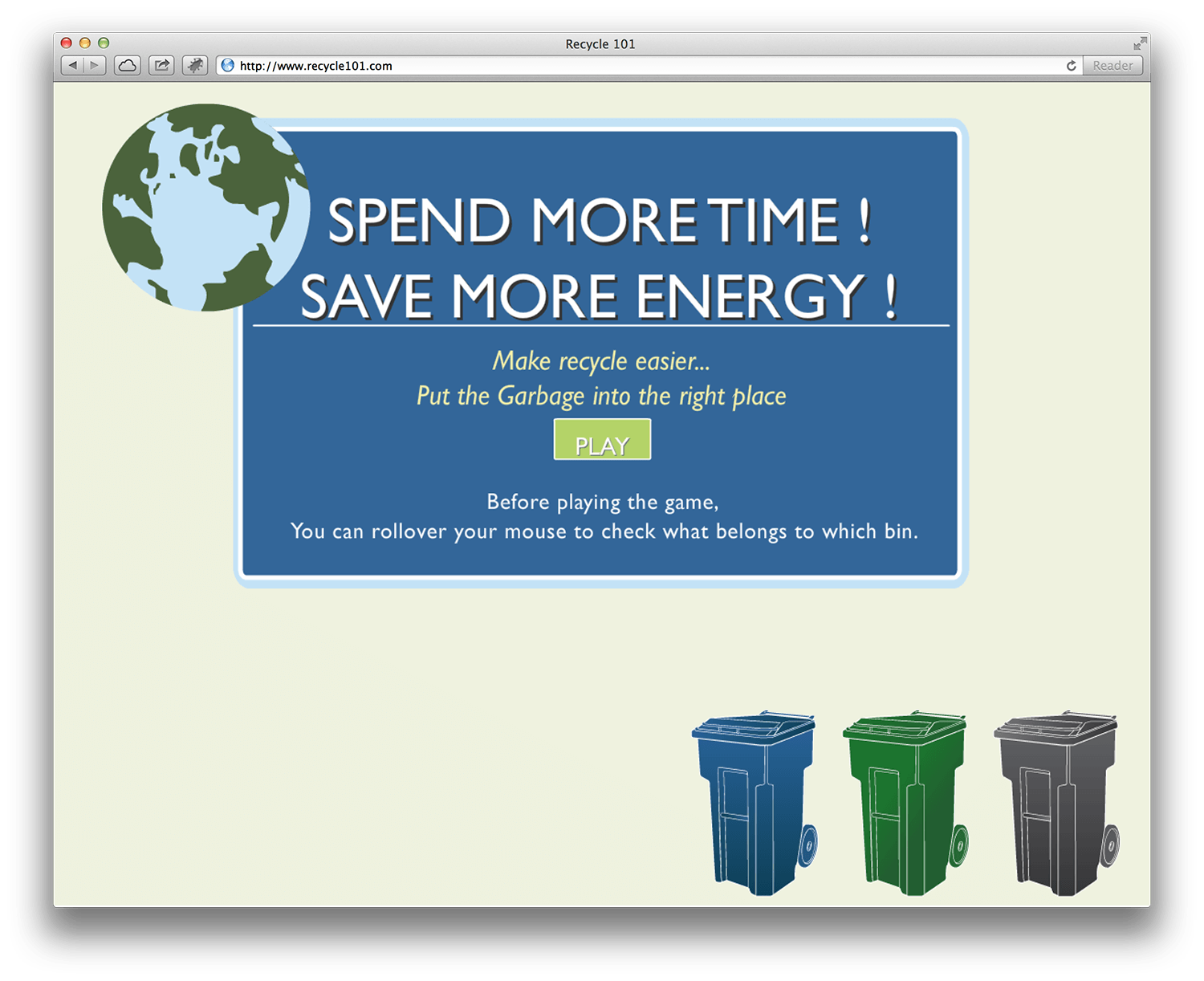Click the browser forward arrow button

pyautogui.click(x=95, y=66)
